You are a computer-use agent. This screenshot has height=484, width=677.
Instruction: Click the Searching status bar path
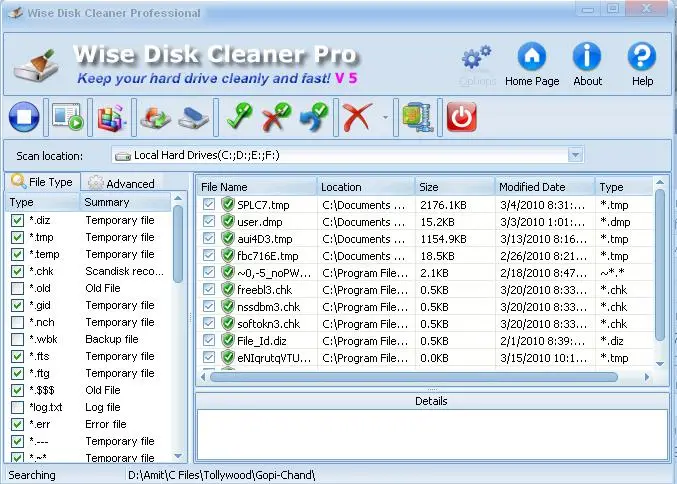(x=221, y=475)
